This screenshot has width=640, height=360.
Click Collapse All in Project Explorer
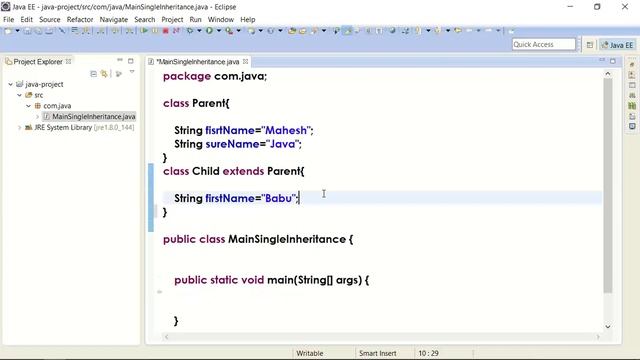pyautogui.click(x=93, y=73)
